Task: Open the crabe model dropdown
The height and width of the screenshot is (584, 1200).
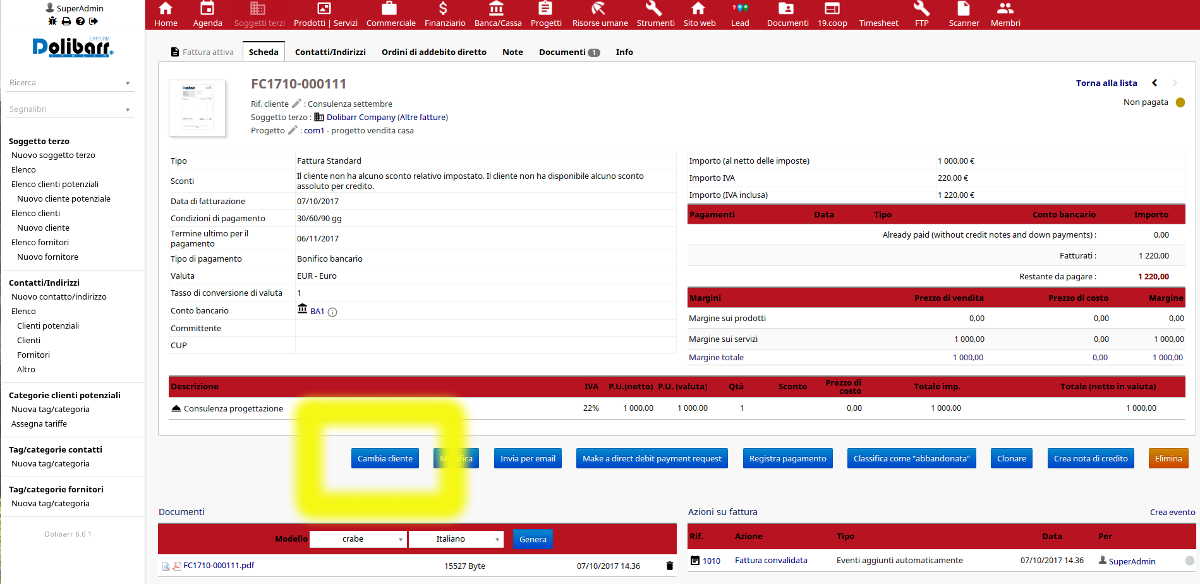Action: coord(358,539)
